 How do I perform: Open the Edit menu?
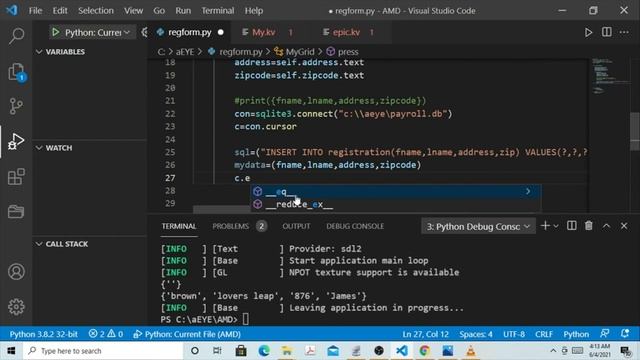(60, 11)
